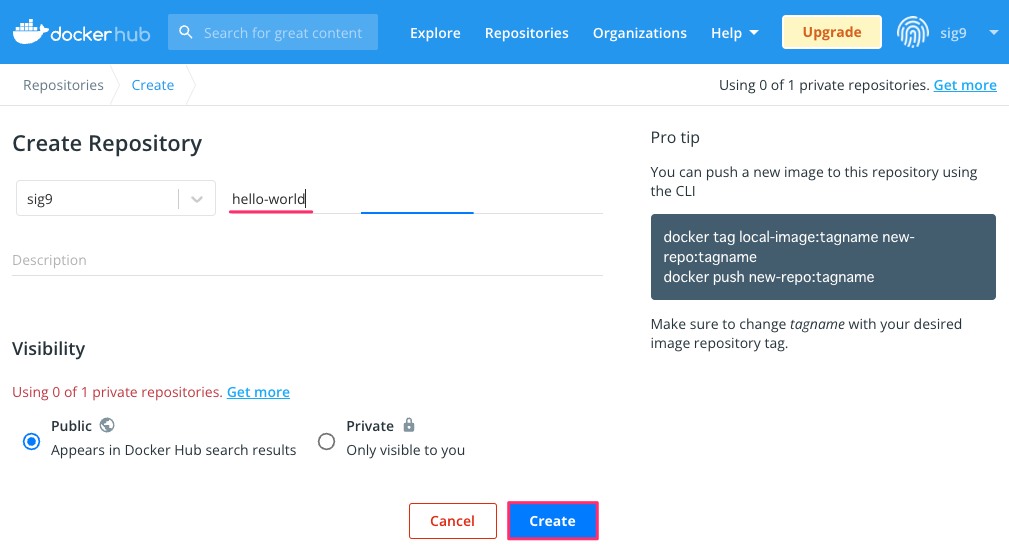Click Repositories breadcrumb link
The image size is (1009, 548).
click(63, 85)
